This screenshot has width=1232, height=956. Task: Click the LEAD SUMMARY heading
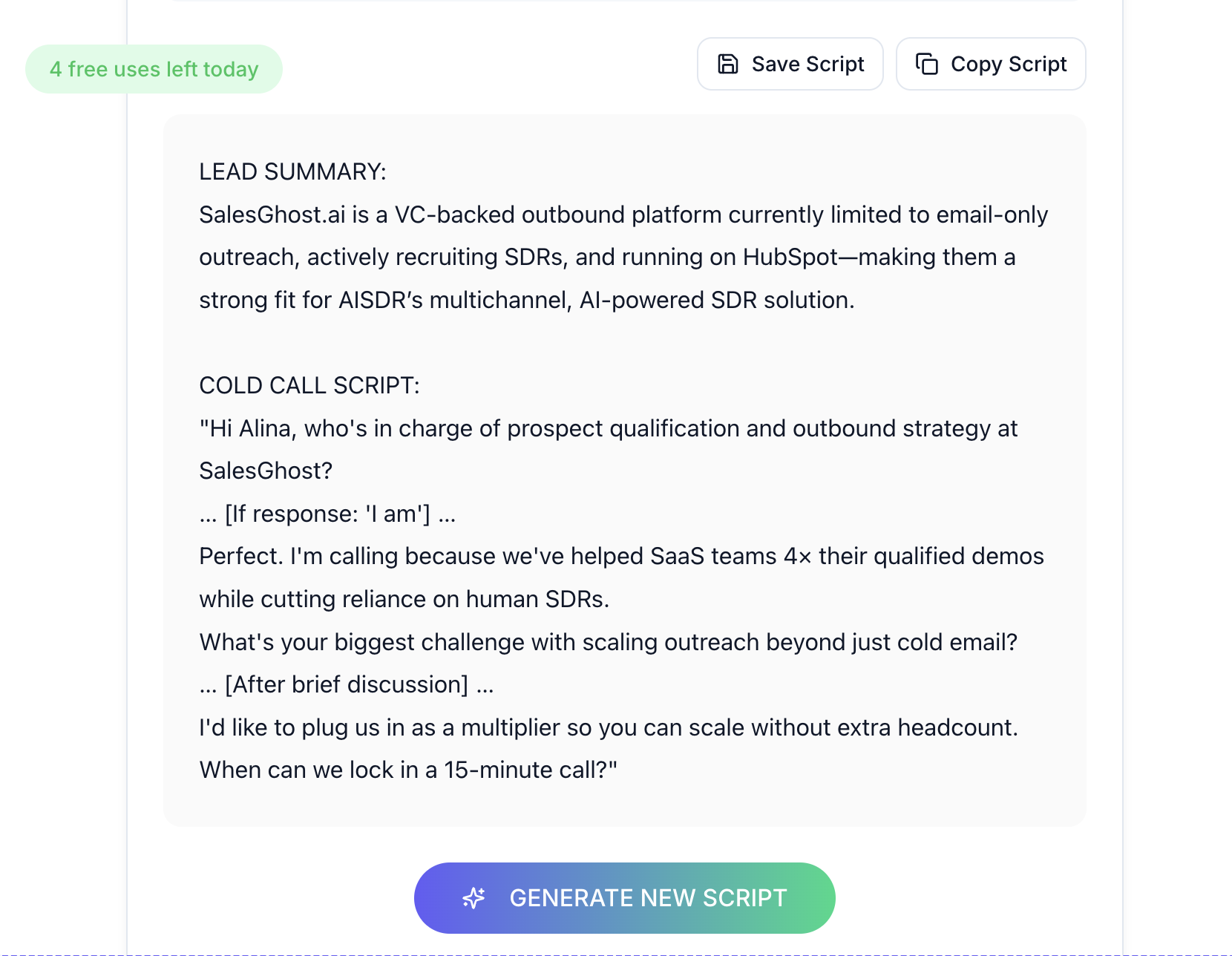click(x=292, y=171)
